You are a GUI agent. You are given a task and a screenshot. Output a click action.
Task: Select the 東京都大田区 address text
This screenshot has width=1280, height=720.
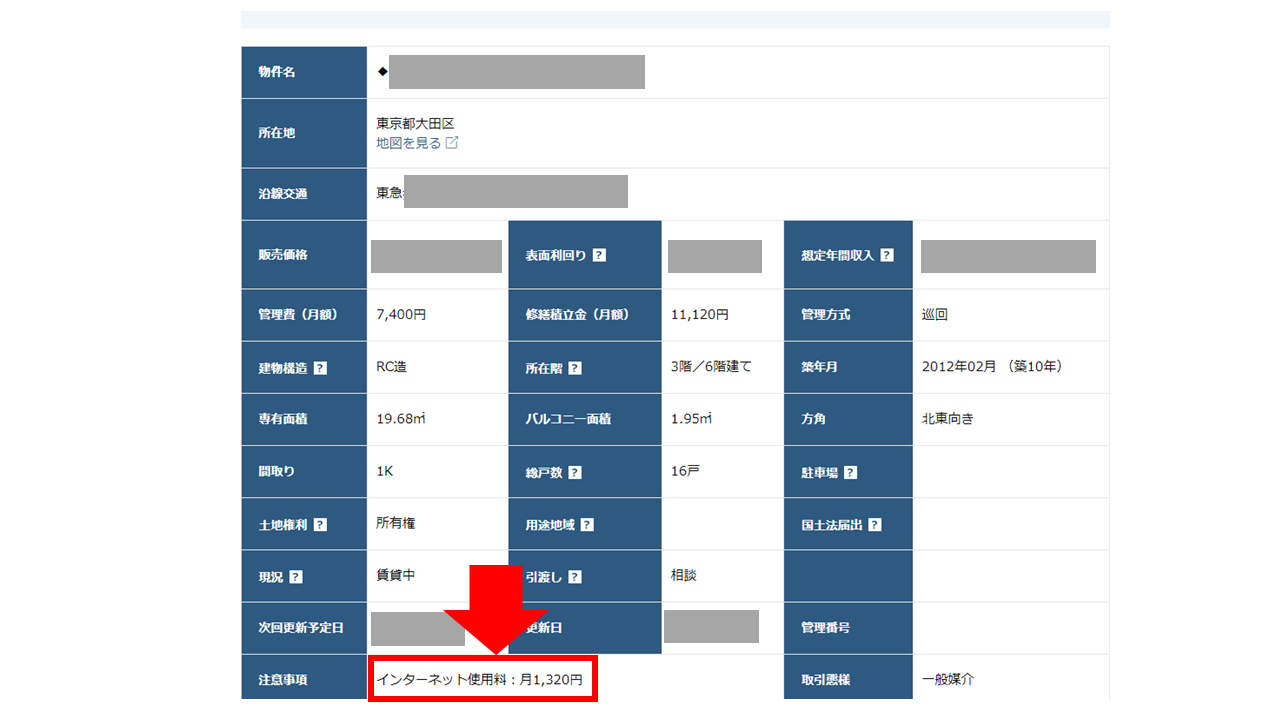[415, 124]
